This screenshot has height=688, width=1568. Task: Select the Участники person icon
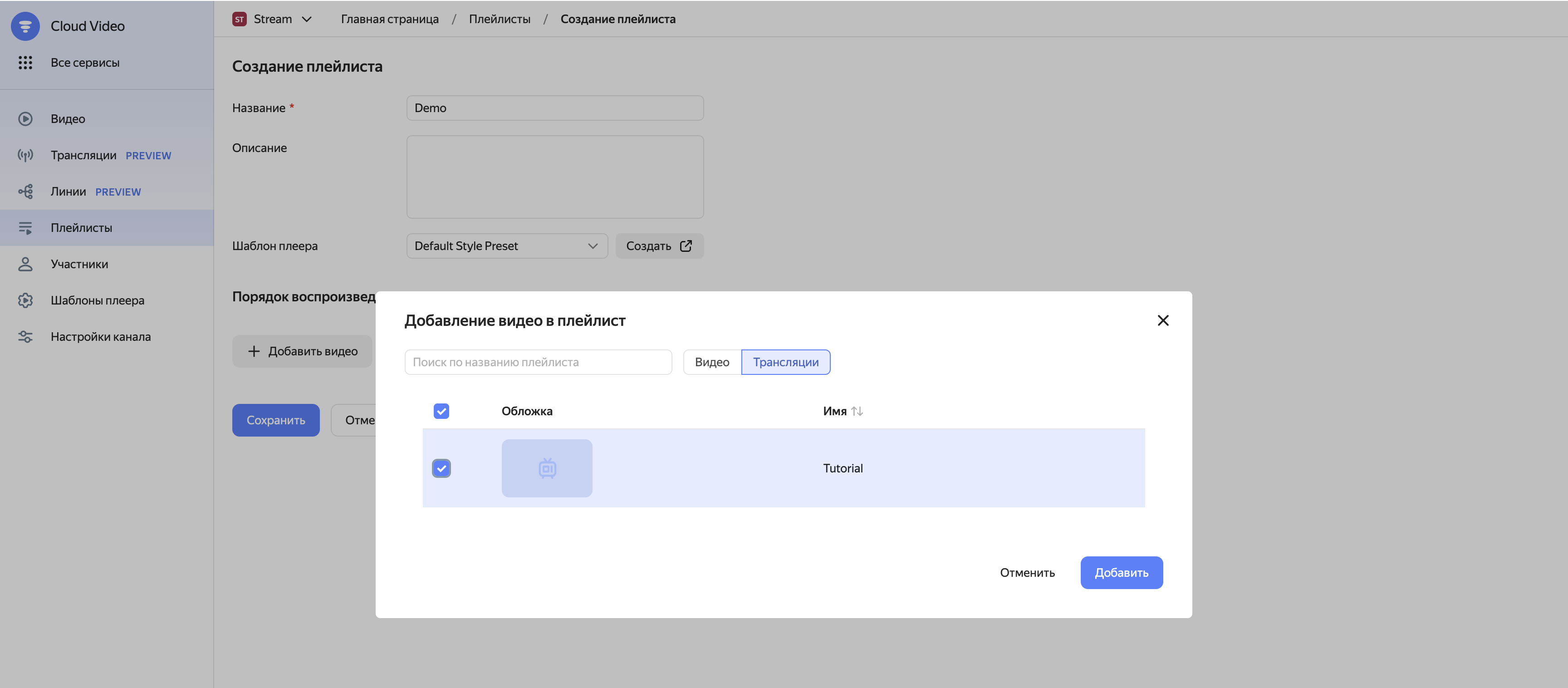[x=25, y=264]
